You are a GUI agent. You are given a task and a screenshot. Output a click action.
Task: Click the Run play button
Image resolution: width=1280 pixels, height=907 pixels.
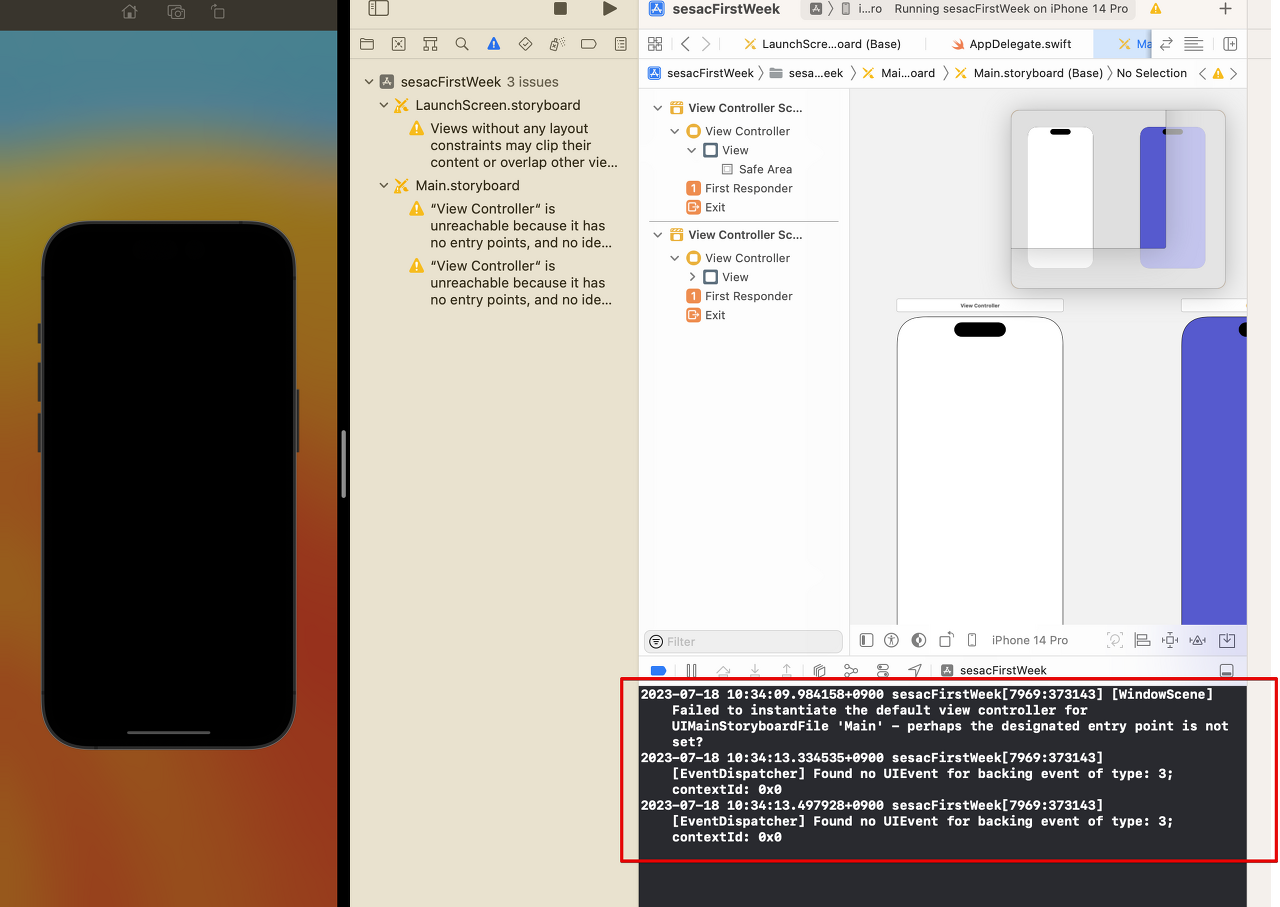pos(610,9)
